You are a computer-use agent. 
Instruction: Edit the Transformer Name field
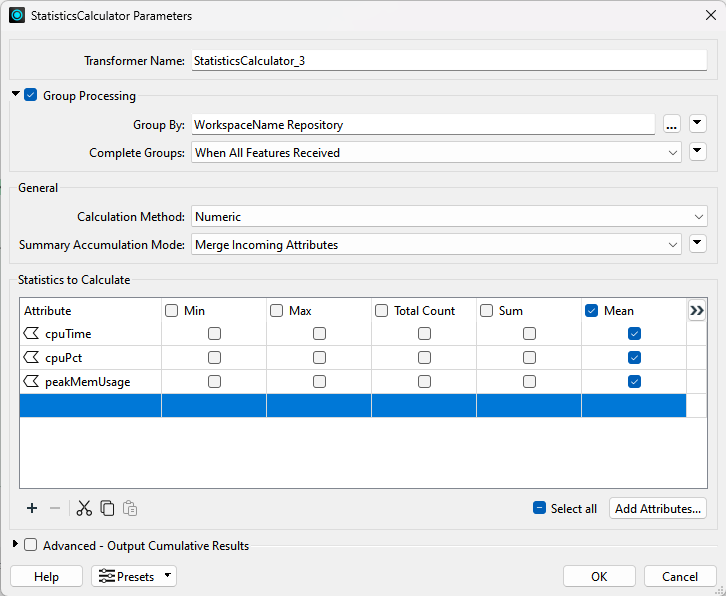click(x=449, y=61)
